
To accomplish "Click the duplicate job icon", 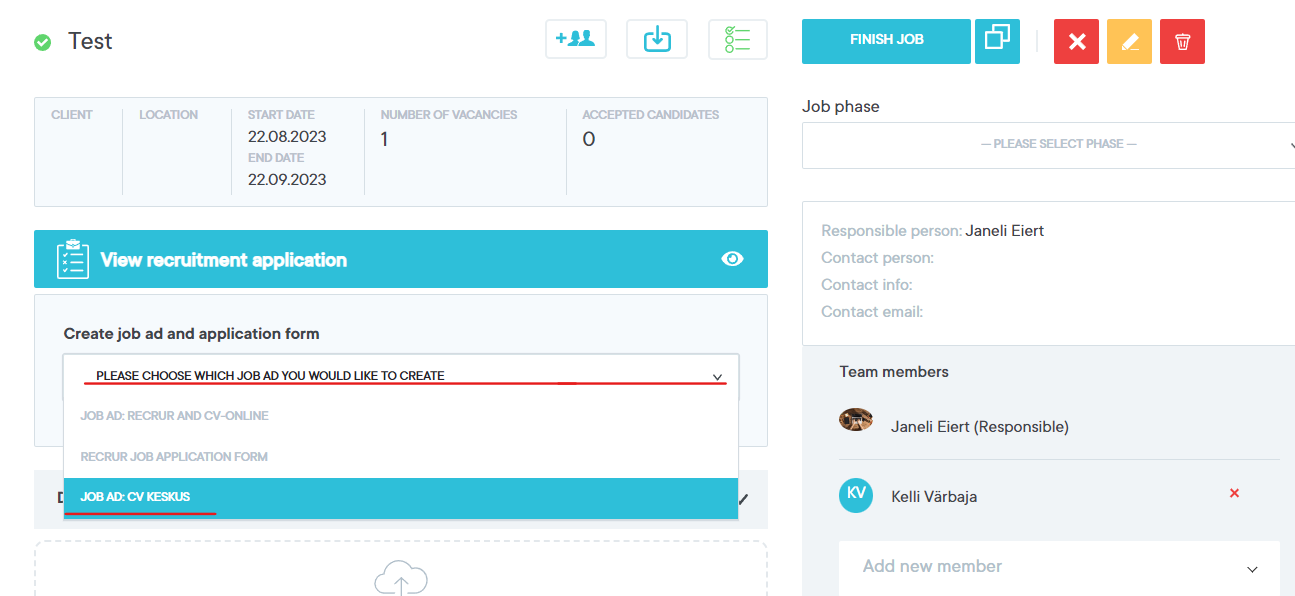I will tap(997, 41).
